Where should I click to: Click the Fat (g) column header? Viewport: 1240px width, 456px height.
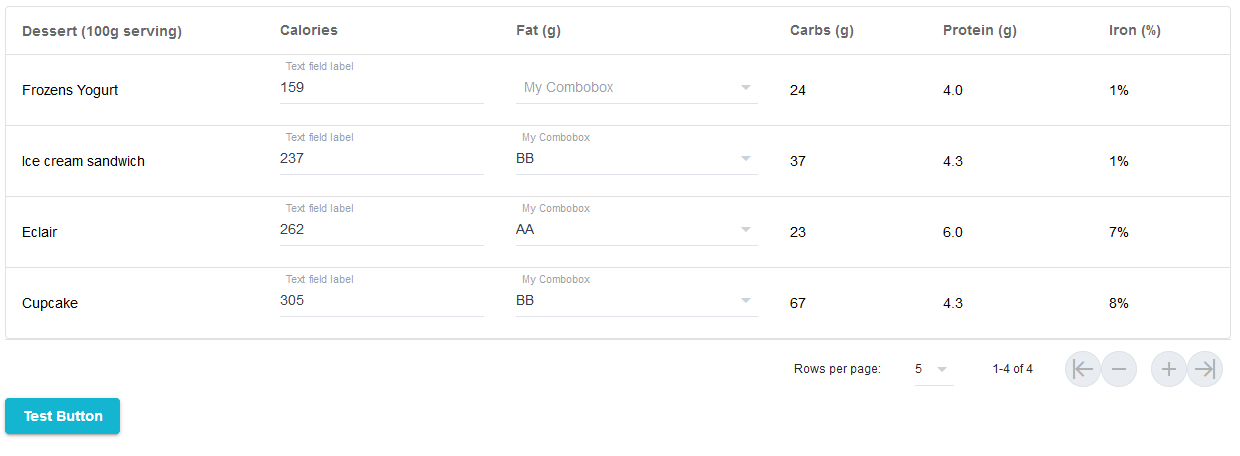(538, 31)
